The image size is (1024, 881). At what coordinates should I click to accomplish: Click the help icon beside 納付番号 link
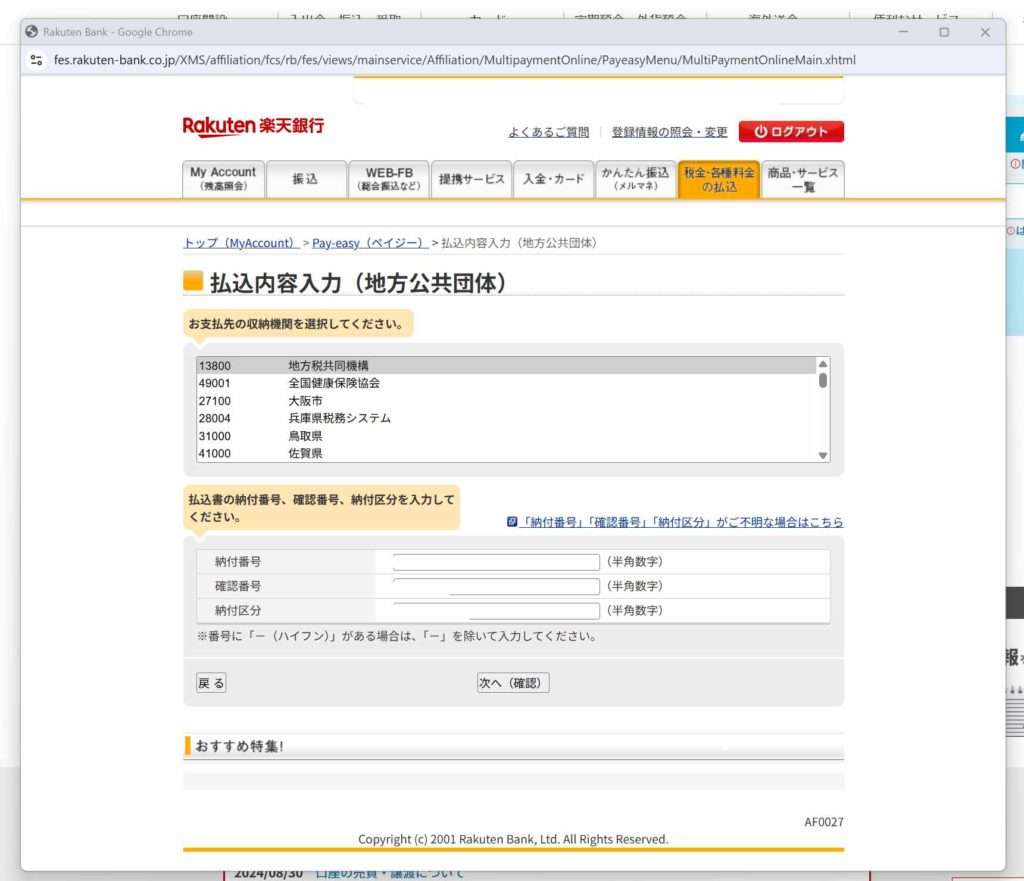point(513,522)
